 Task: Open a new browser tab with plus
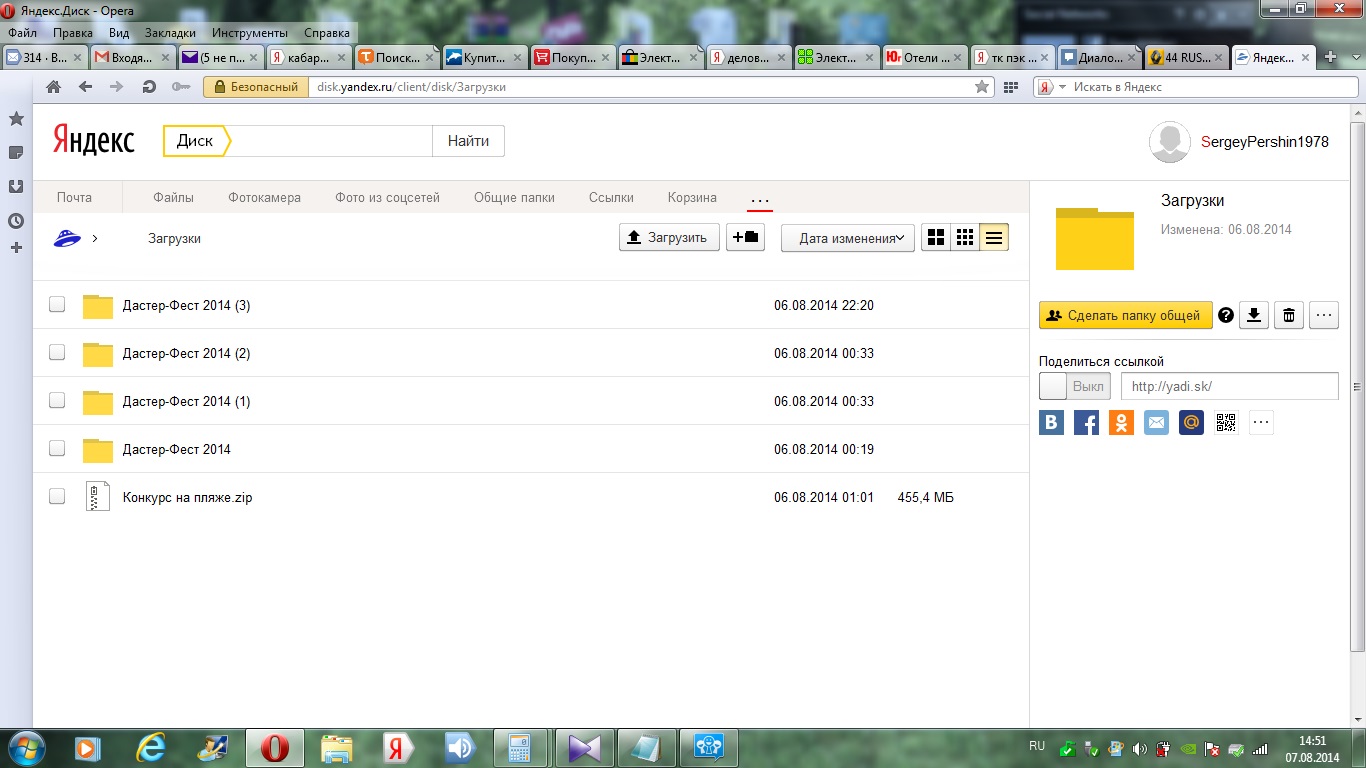coord(1330,57)
